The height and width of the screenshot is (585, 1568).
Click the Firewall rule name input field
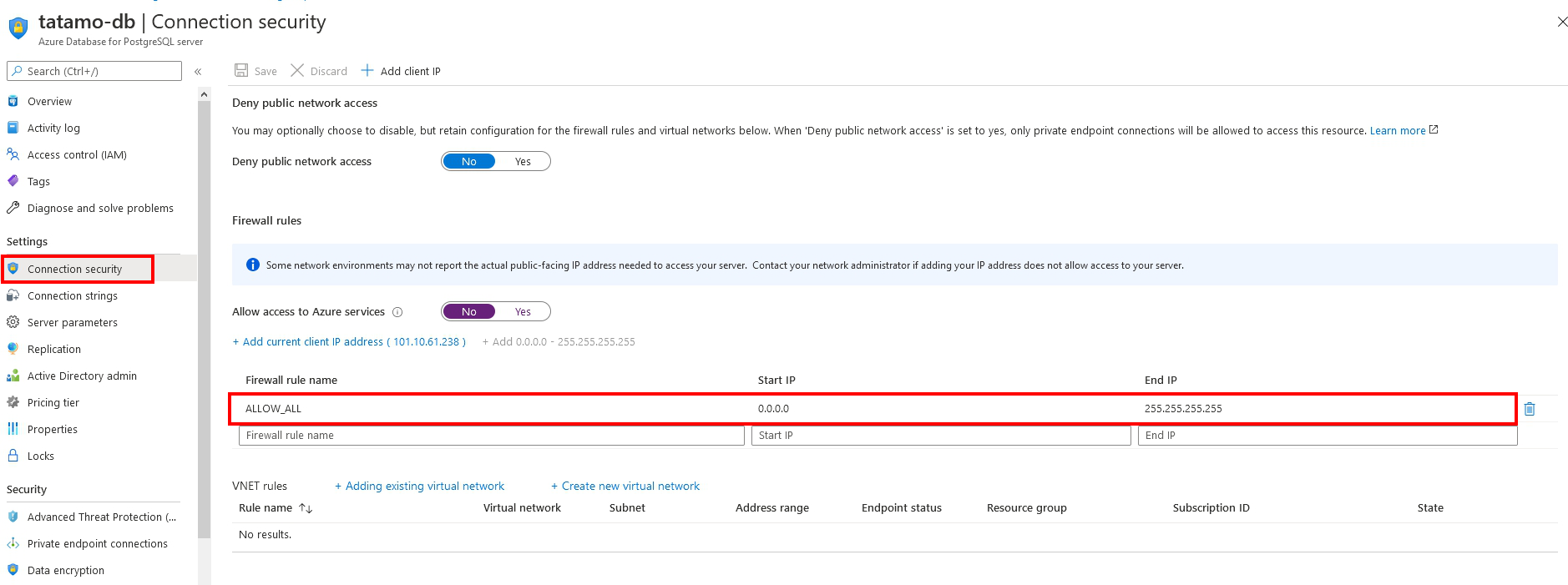[492, 436]
